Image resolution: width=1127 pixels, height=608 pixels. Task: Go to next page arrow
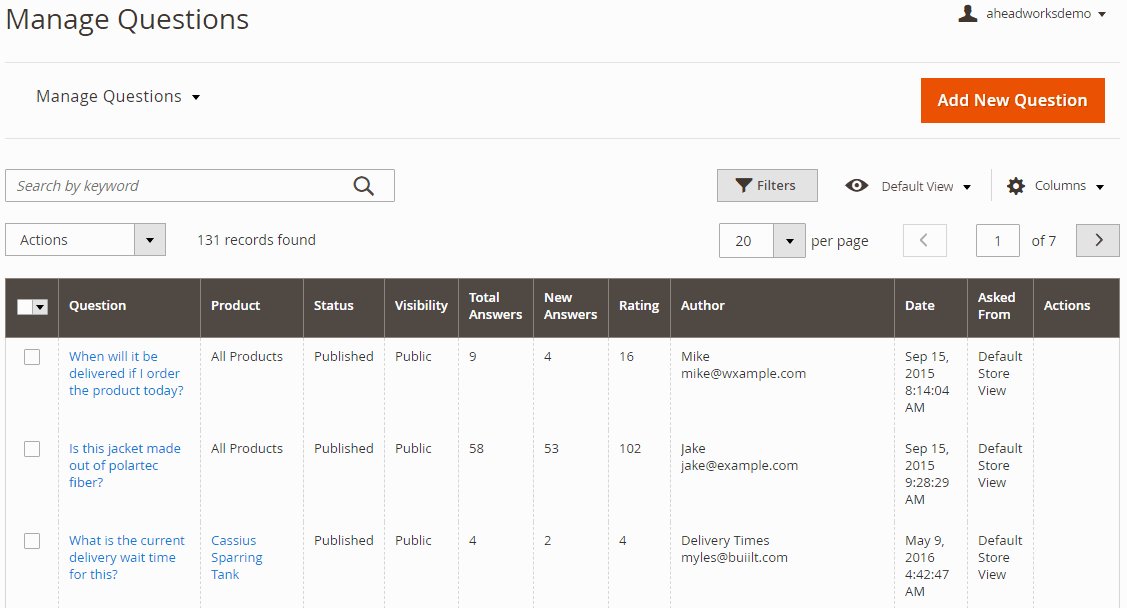coord(1097,240)
